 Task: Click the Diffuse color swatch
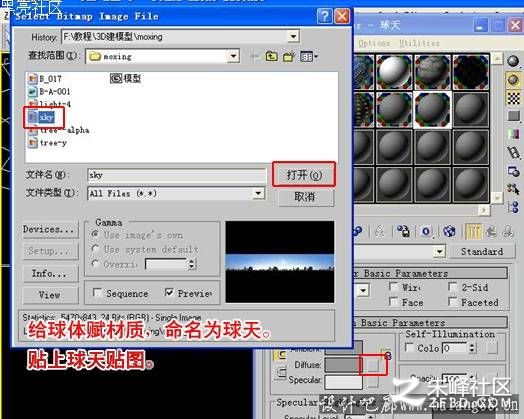pos(343,365)
